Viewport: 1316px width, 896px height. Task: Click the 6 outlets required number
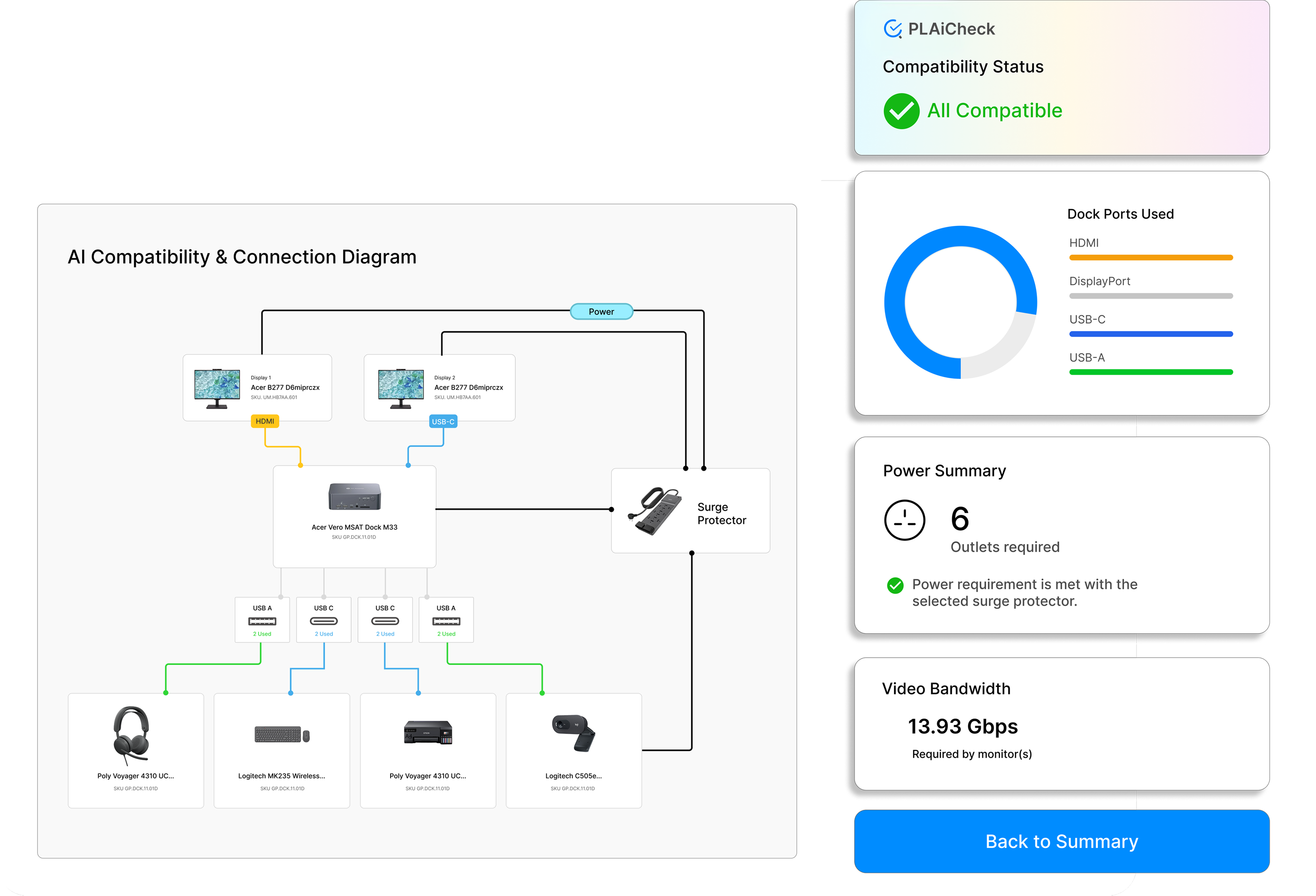(x=960, y=519)
